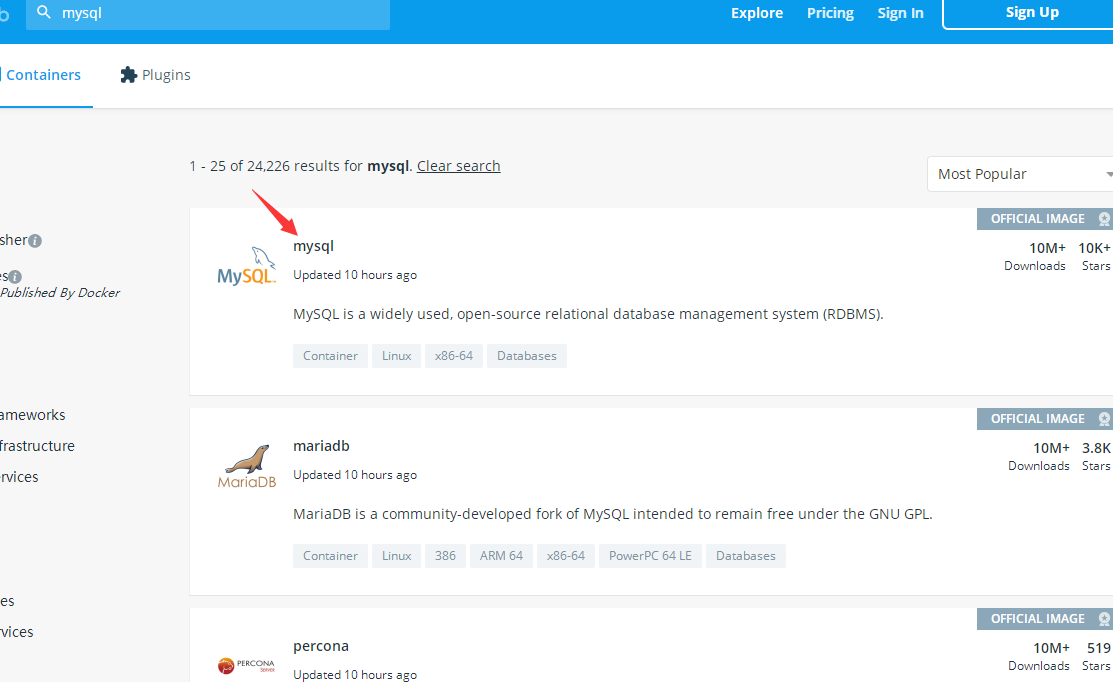Click the Container tag on mariadb card
Viewport: 1113px width, 682px height.
point(330,556)
